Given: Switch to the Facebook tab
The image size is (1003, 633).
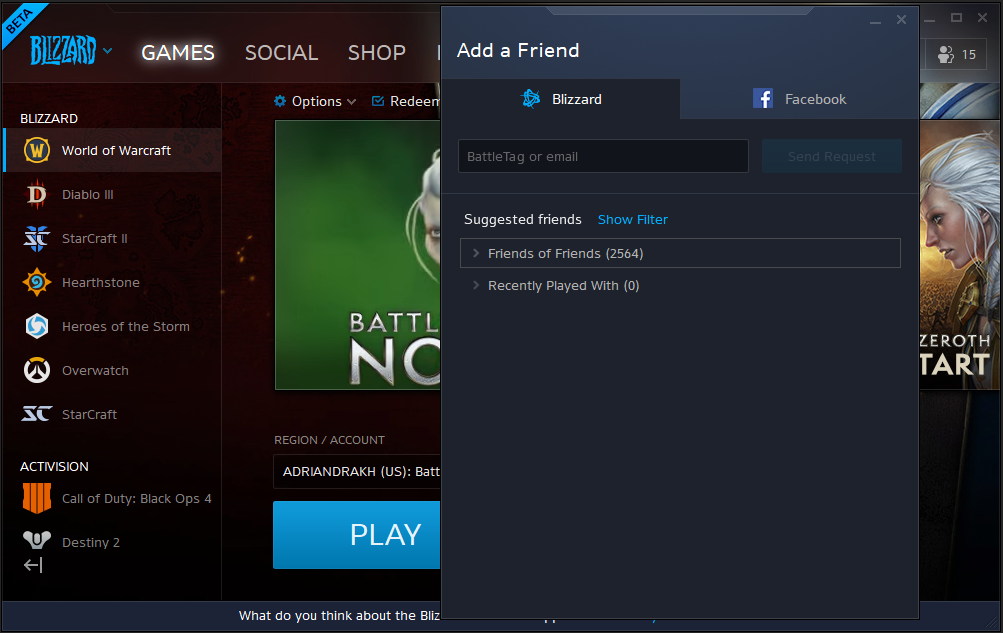Looking at the screenshot, I should point(799,99).
